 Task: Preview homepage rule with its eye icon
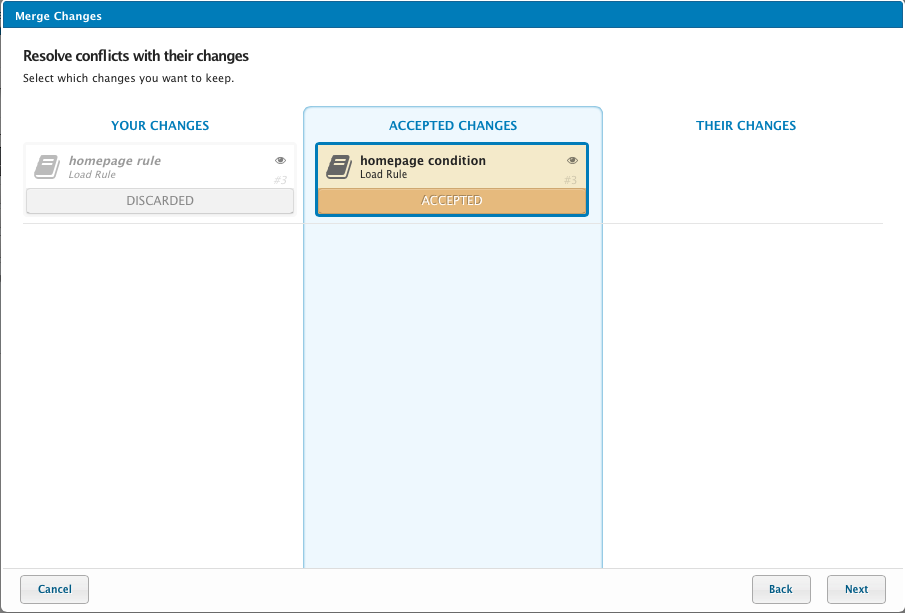pos(281,160)
